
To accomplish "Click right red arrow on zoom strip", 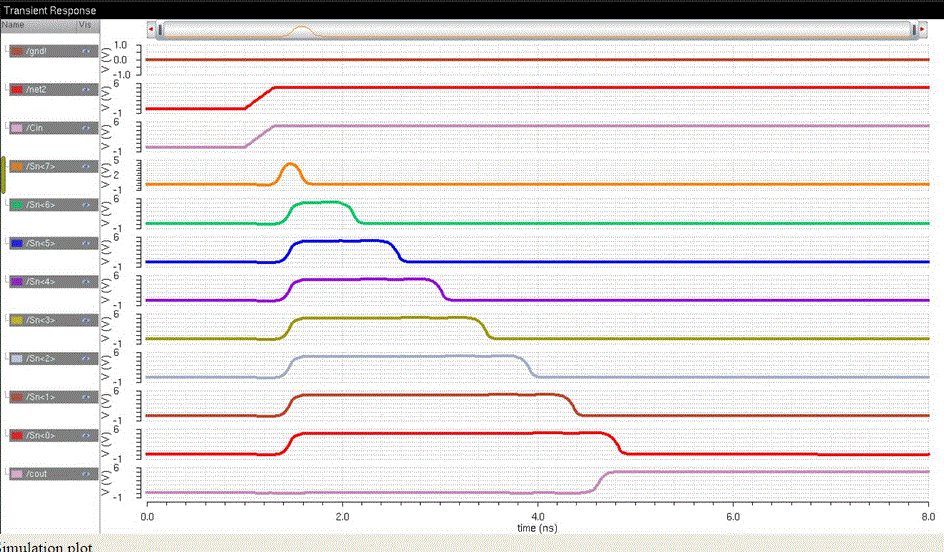I will (923, 31).
